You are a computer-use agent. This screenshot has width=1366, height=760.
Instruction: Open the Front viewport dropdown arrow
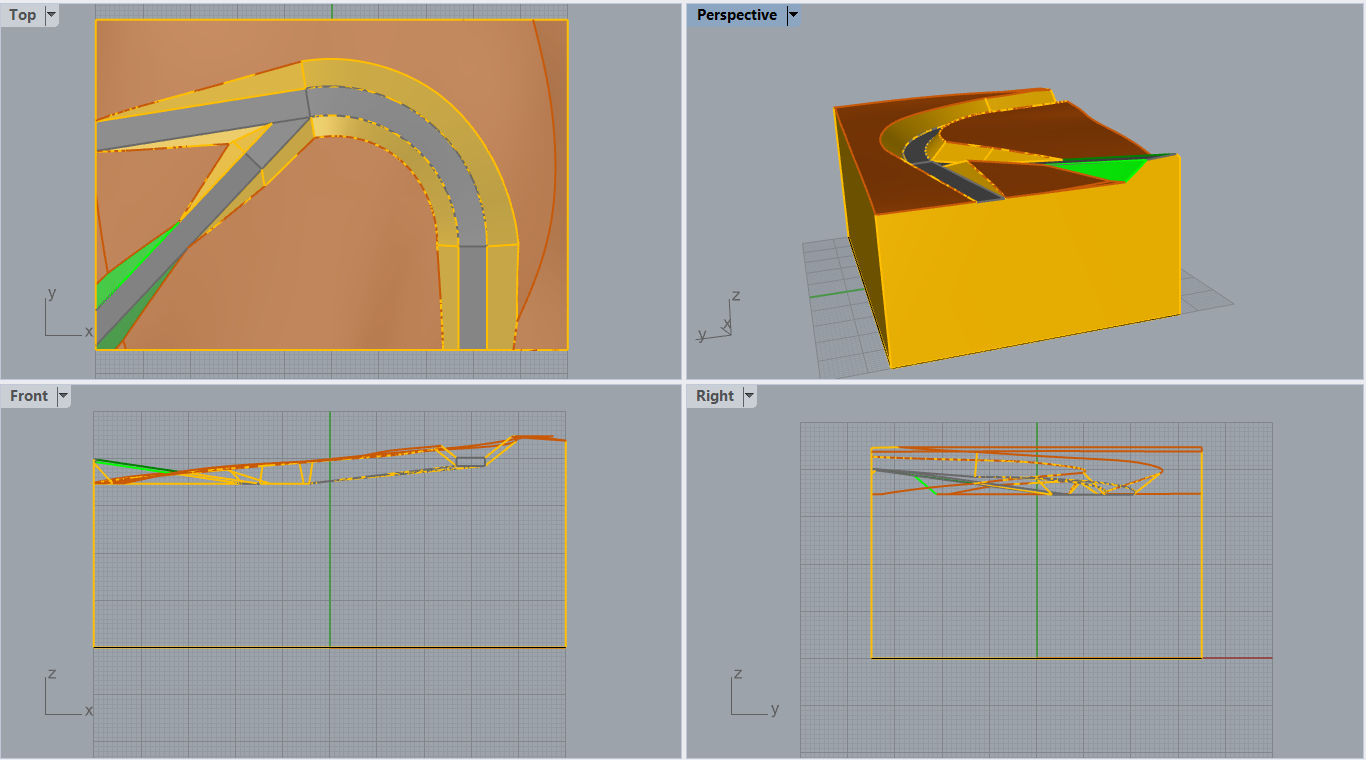(63, 396)
